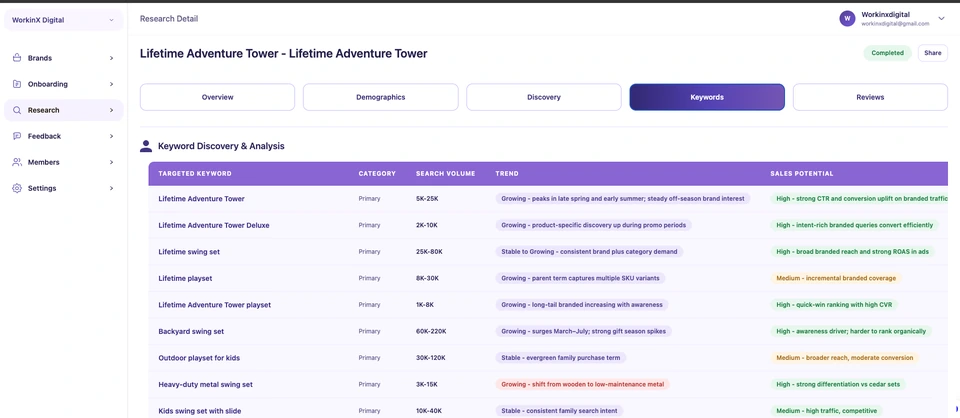Open Brands in the sidebar
The image size is (960, 418).
tap(64, 58)
